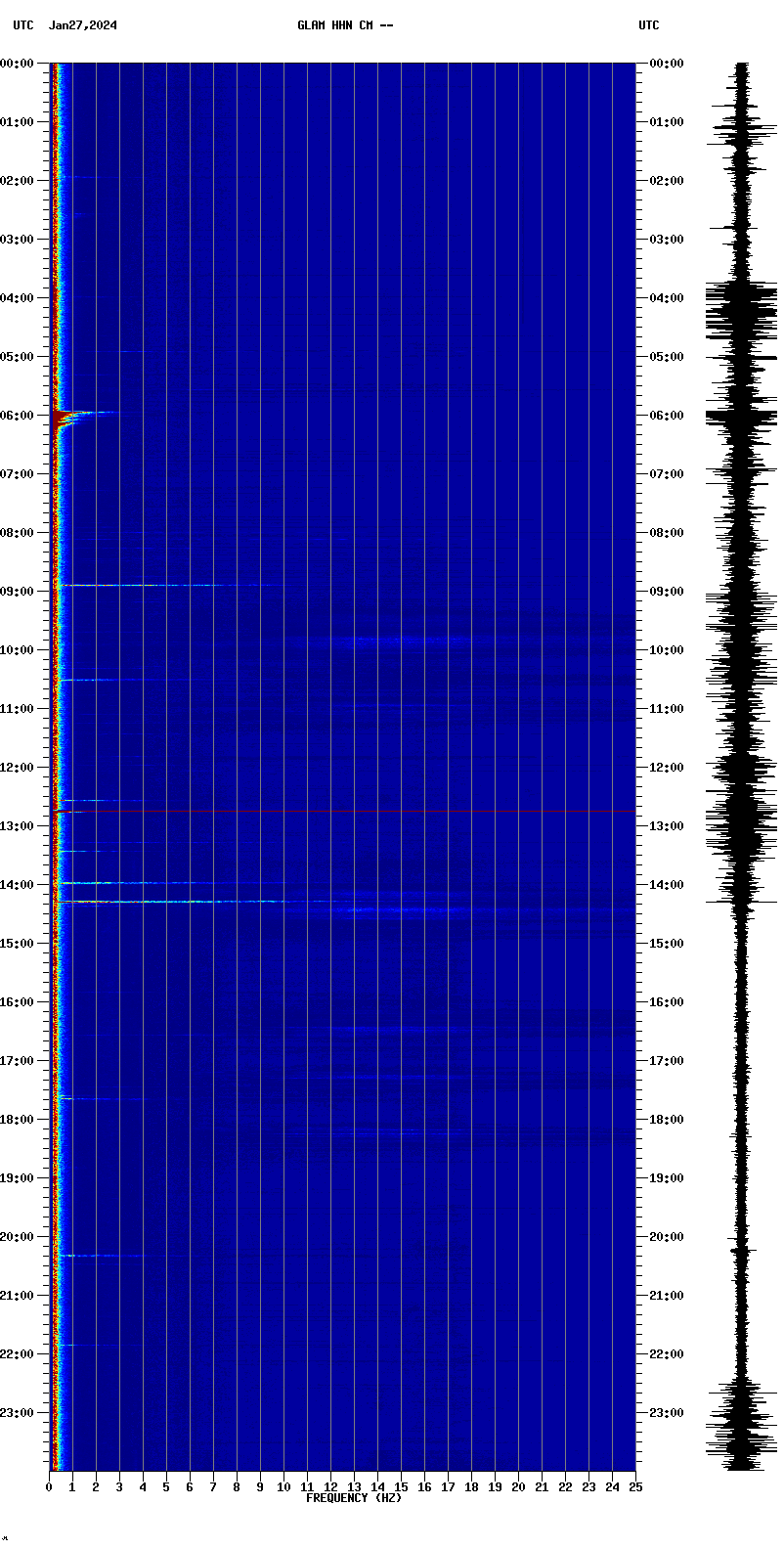
Task: Click the 0 Hz frequency axis tick label
Action: coord(49,1487)
